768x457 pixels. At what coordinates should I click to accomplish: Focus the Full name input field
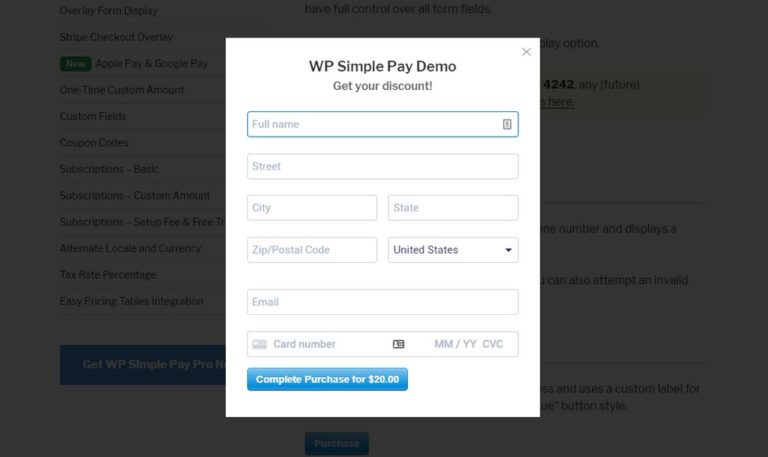383,124
